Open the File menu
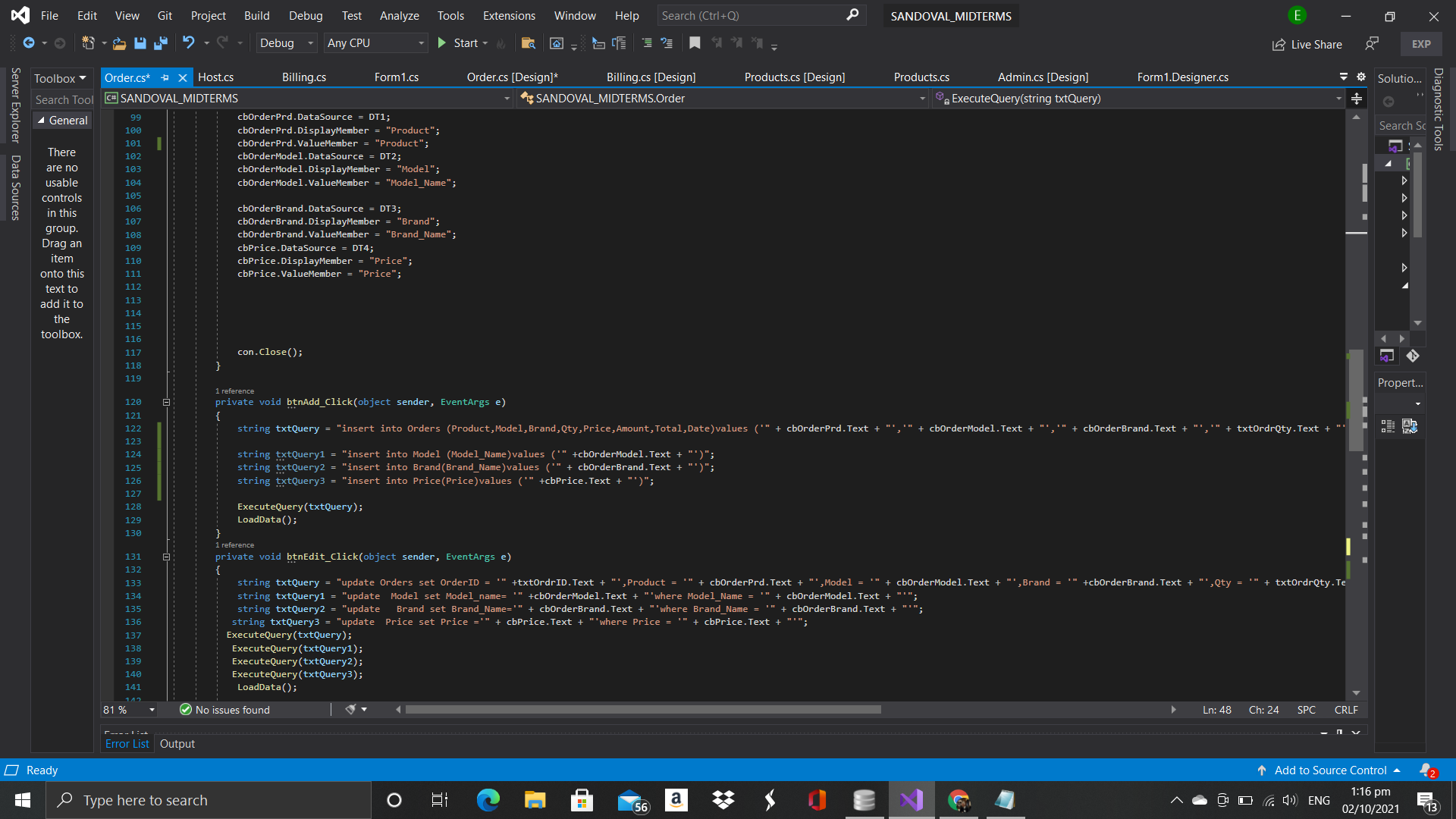Viewport: 1456px width, 819px height. (49, 15)
